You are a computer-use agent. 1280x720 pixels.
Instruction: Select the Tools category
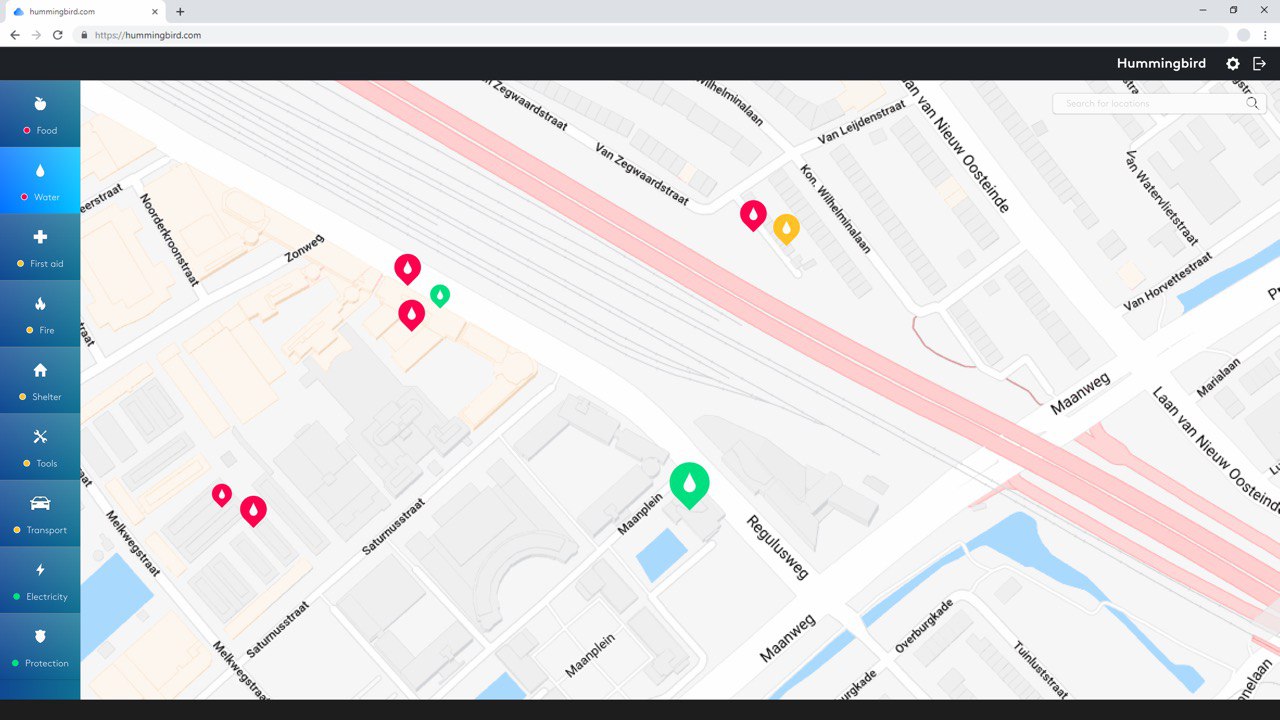point(40,447)
